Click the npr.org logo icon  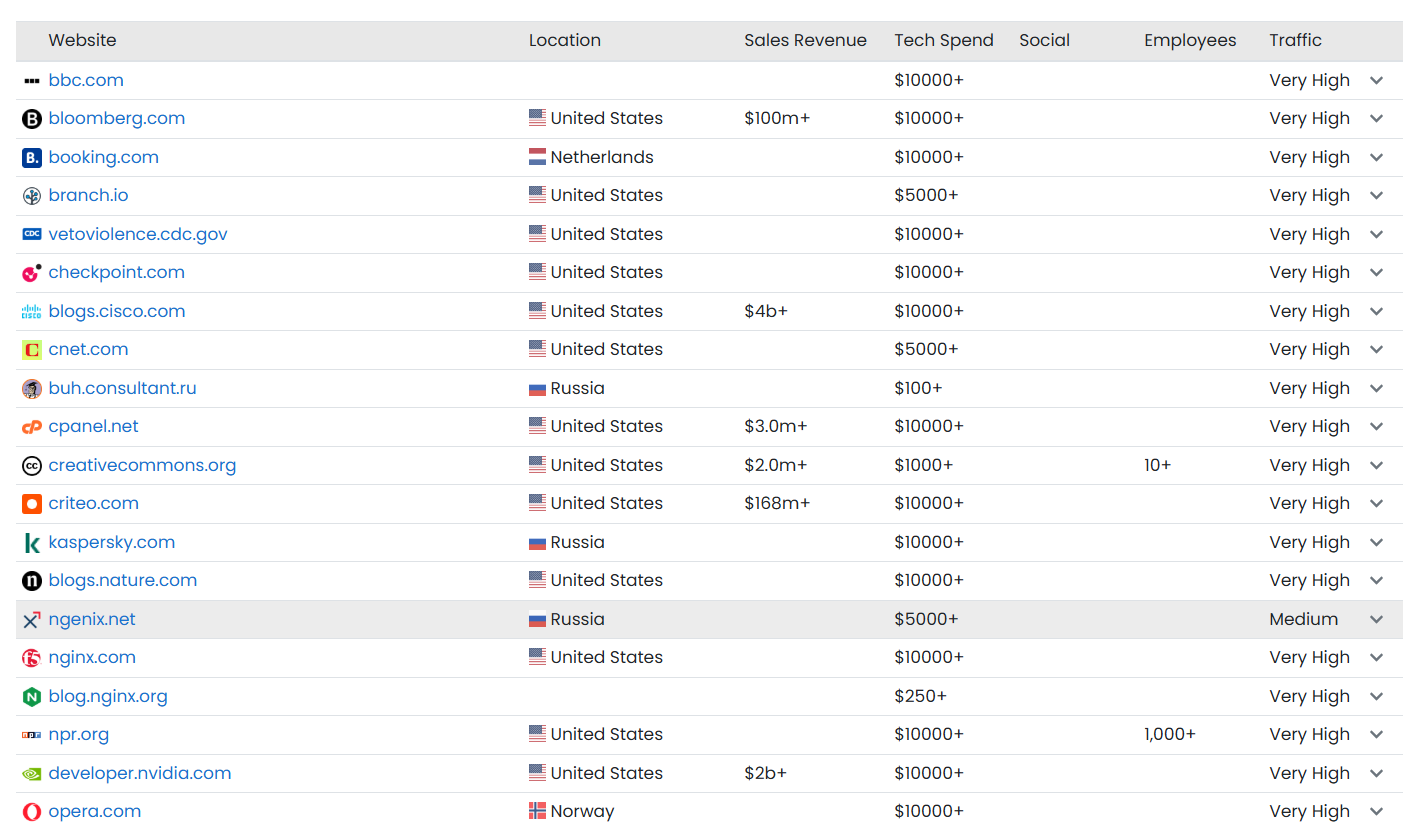32,735
